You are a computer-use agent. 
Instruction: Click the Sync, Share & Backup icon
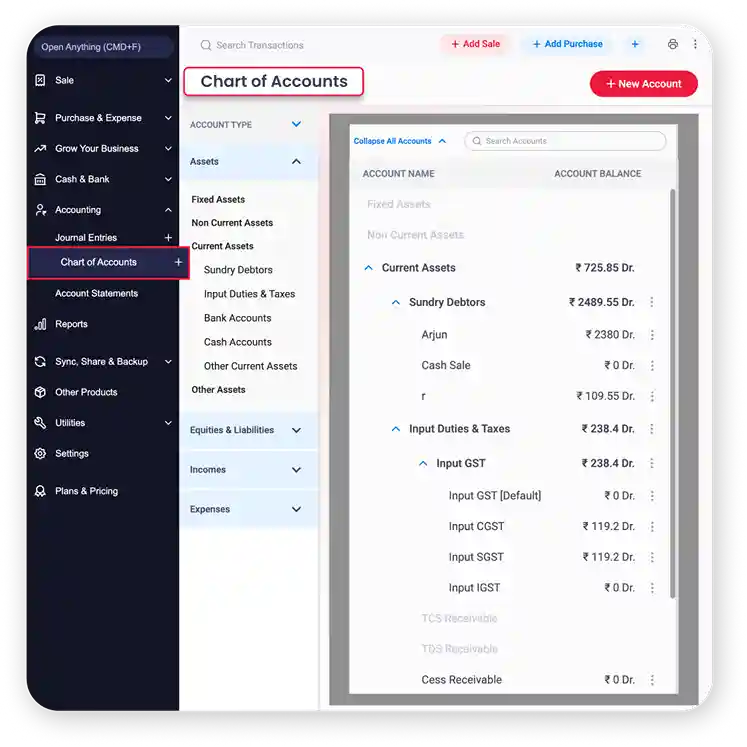[x=40, y=362]
